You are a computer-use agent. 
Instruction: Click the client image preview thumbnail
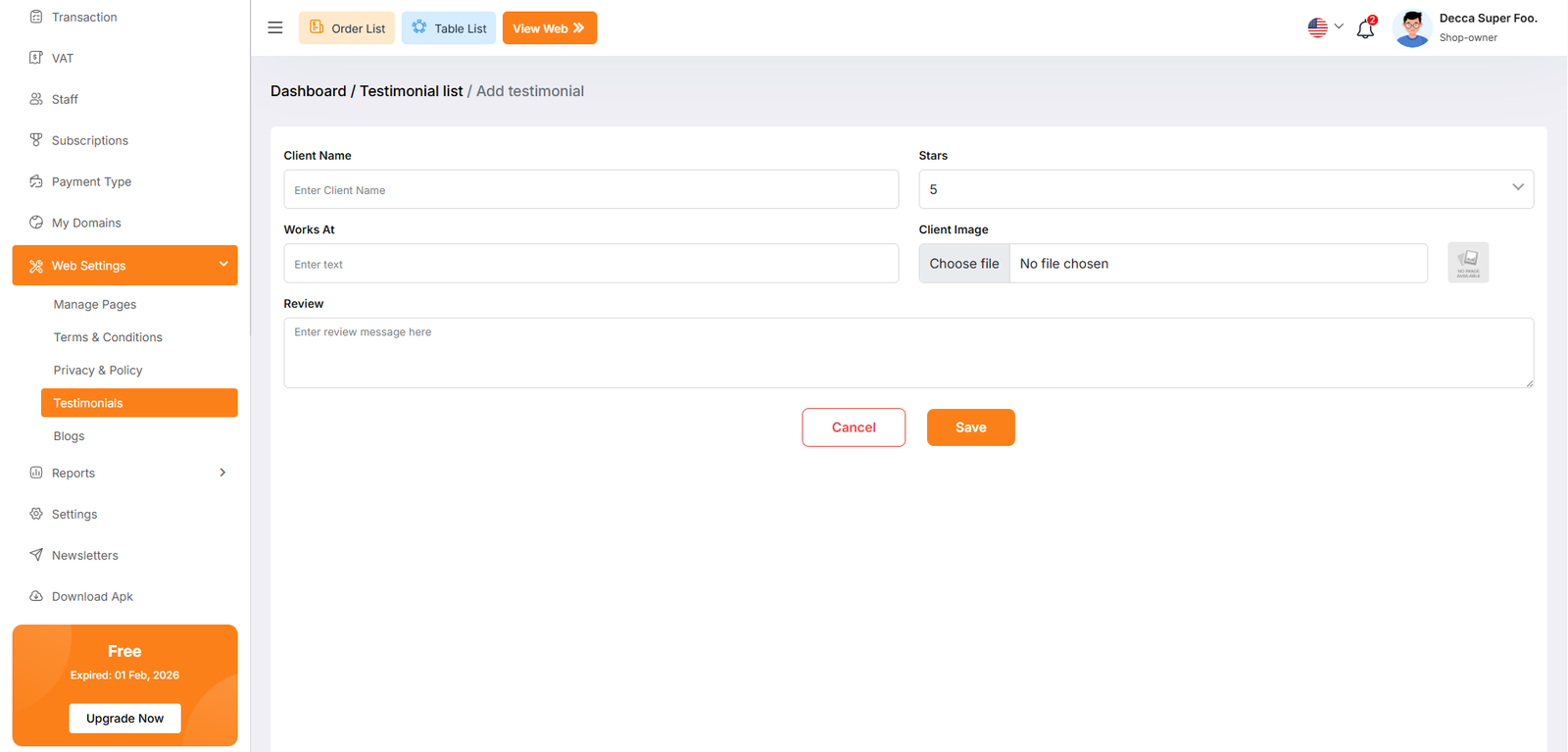coord(1467,263)
